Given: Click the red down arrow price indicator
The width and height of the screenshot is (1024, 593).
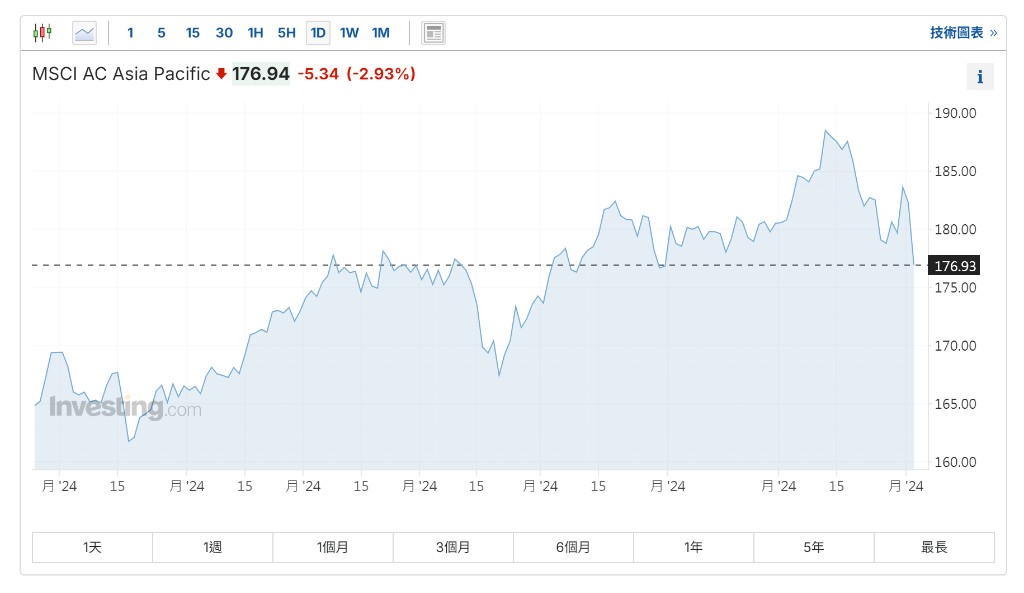Looking at the screenshot, I should (x=221, y=74).
